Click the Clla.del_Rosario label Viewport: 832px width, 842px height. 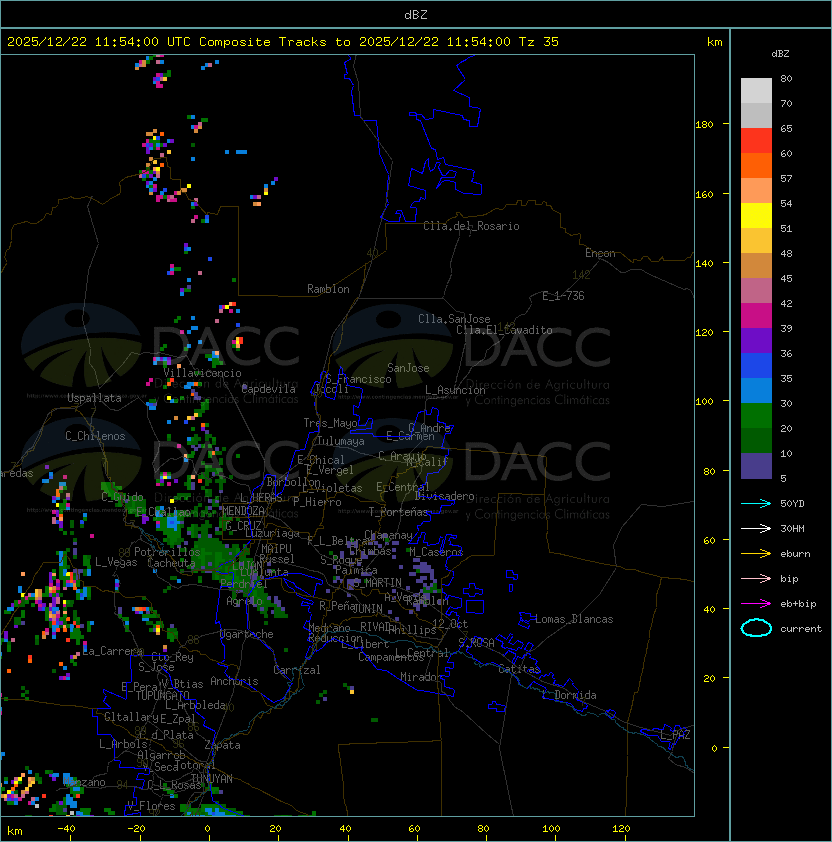471,226
